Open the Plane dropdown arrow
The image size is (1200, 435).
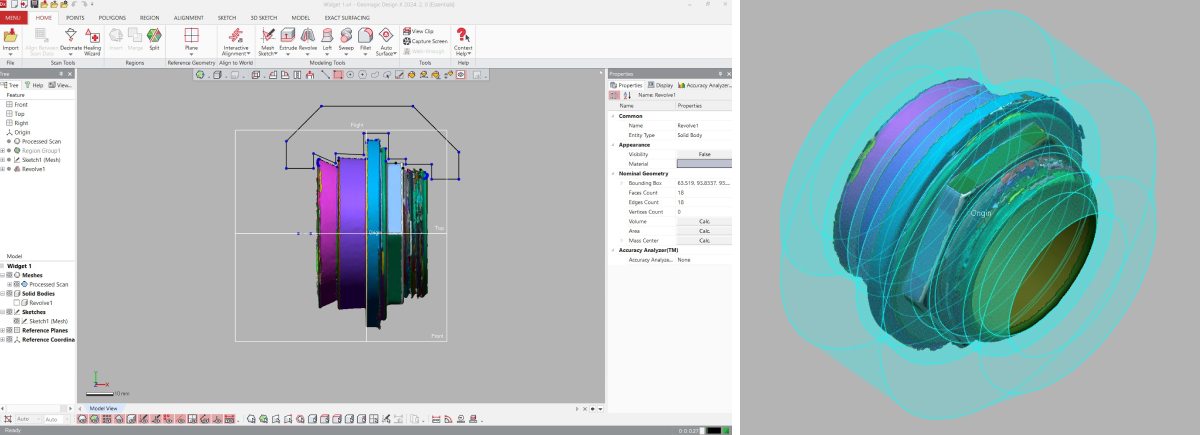click(191, 53)
